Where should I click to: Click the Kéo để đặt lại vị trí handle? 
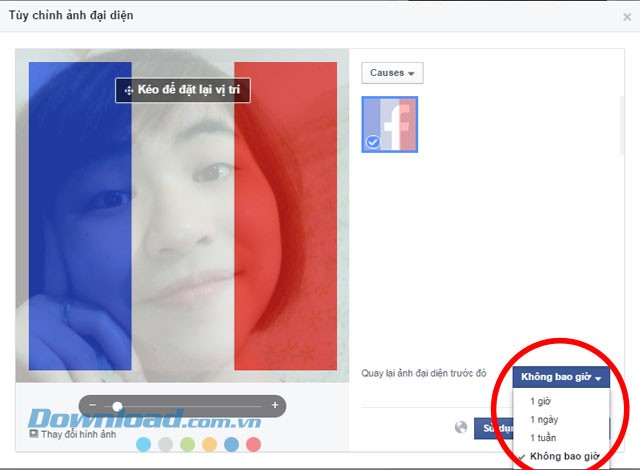183,90
